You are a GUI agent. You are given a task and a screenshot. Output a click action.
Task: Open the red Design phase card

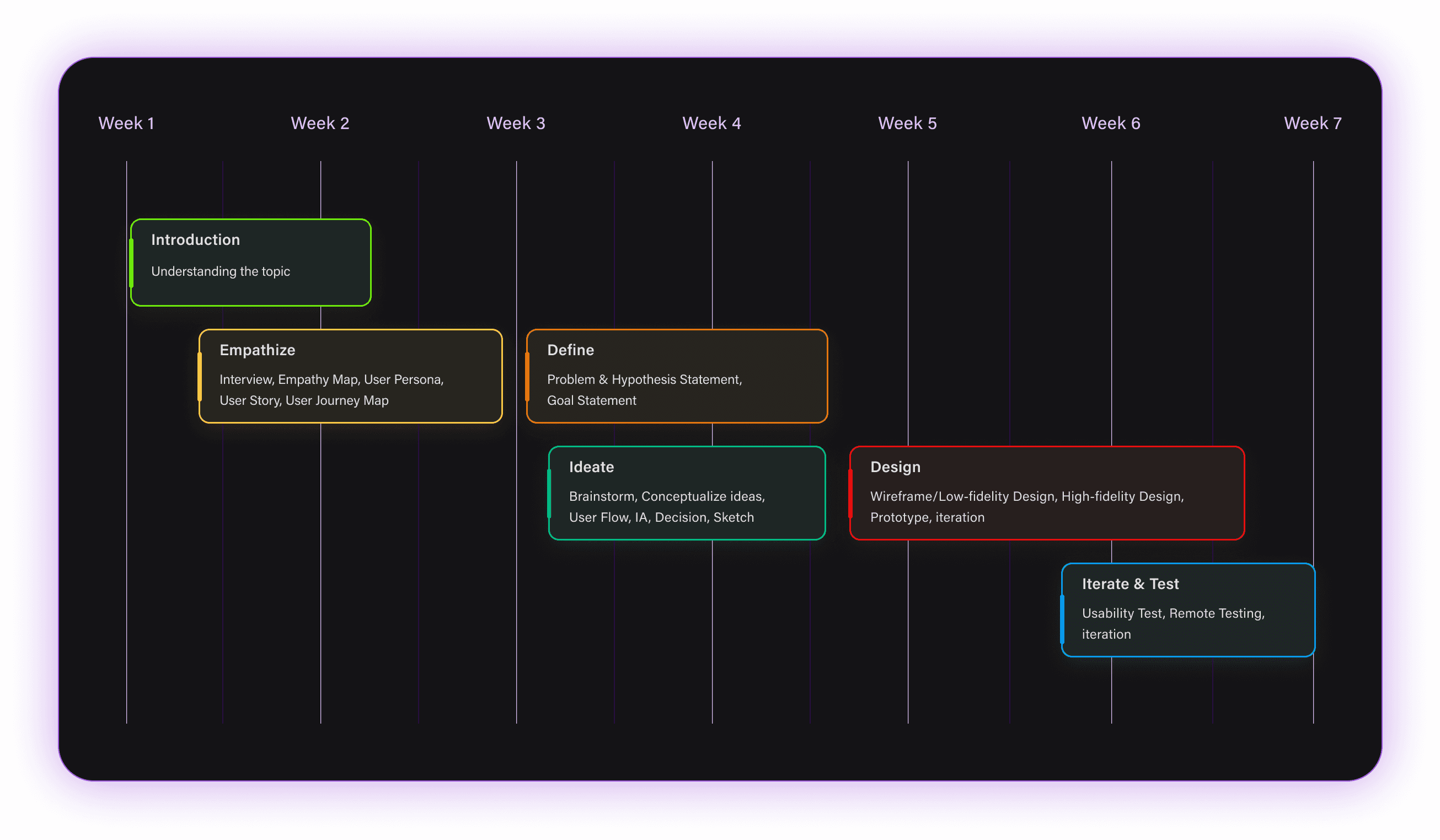click(x=1046, y=493)
